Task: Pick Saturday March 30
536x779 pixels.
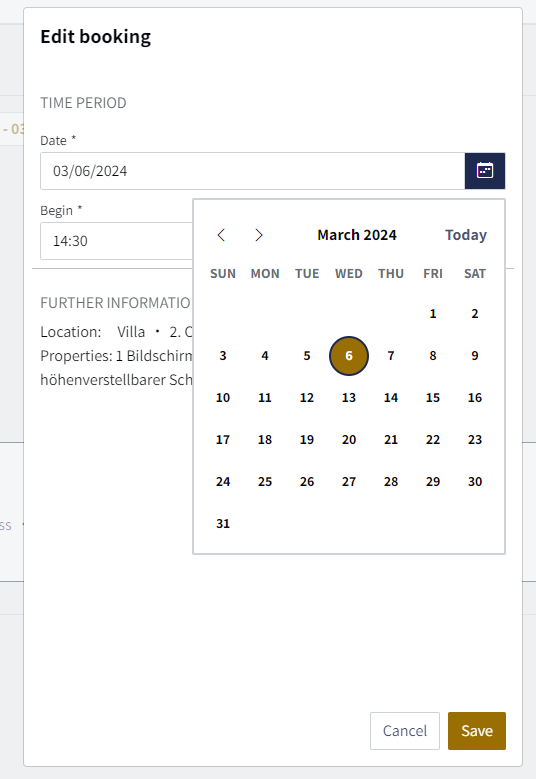Action: [x=475, y=481]
